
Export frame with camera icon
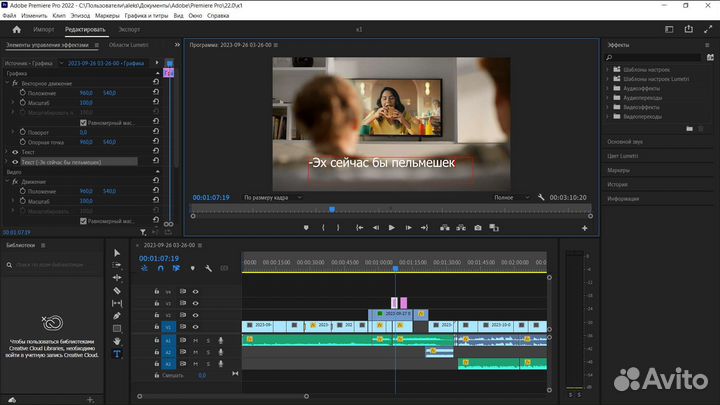tap(478, 228)
